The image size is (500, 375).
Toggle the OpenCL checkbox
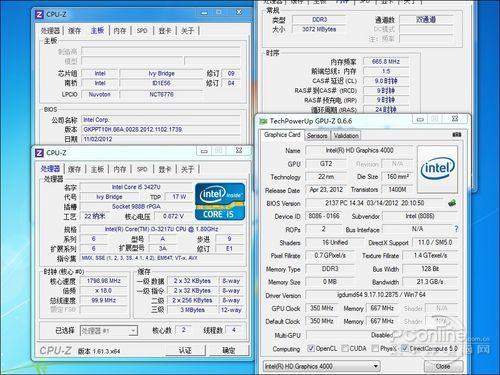pyautogui.click(x=311, y=348)
